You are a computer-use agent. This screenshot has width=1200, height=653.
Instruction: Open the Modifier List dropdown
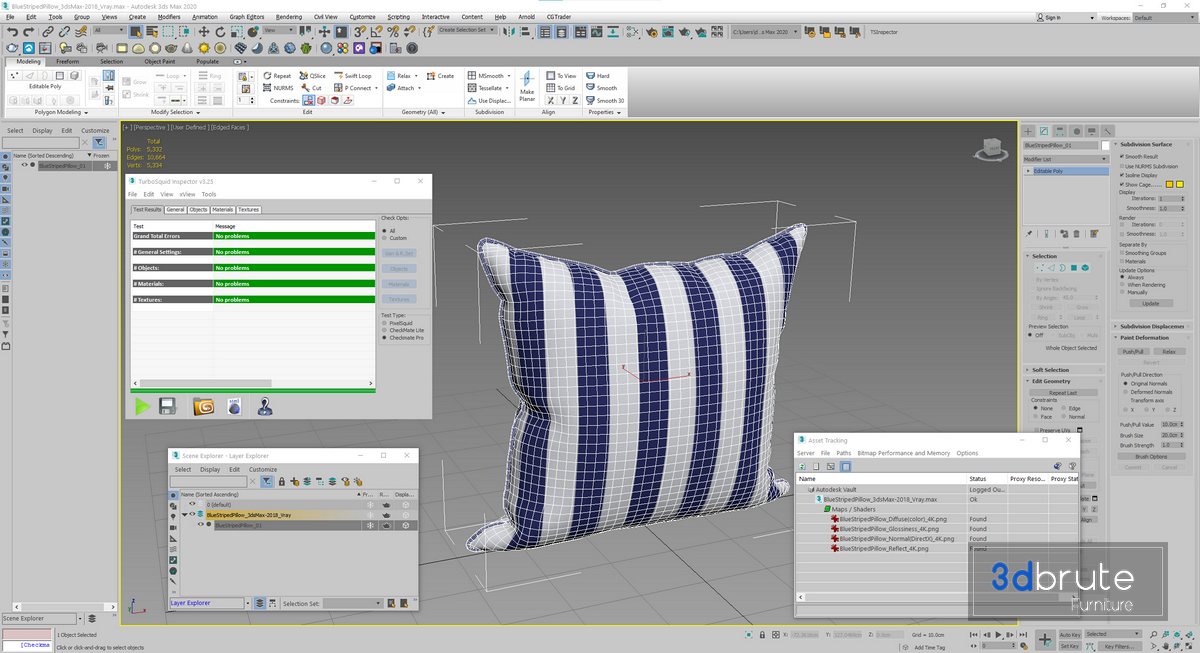point(1065,159)
